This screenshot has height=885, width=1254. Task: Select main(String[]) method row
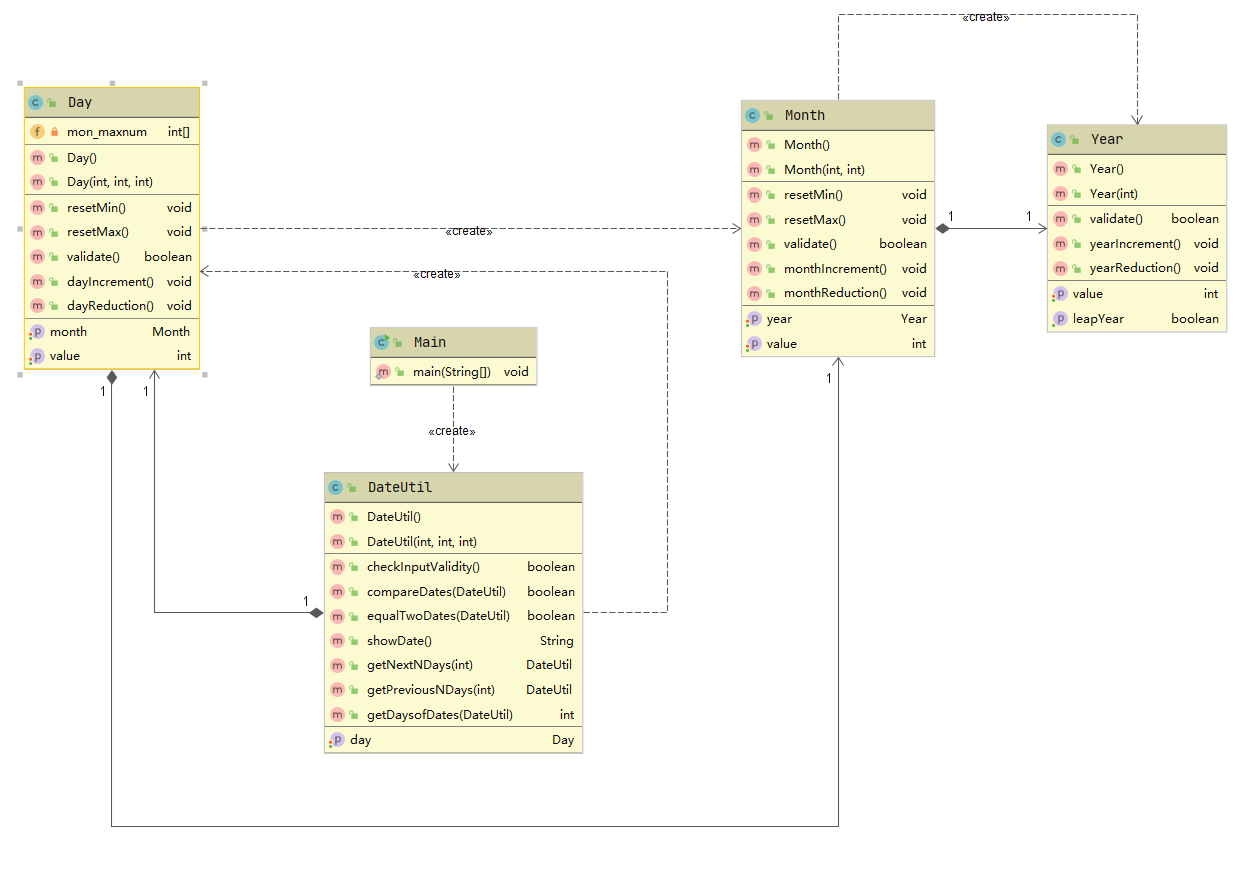[x=453, y=371]
